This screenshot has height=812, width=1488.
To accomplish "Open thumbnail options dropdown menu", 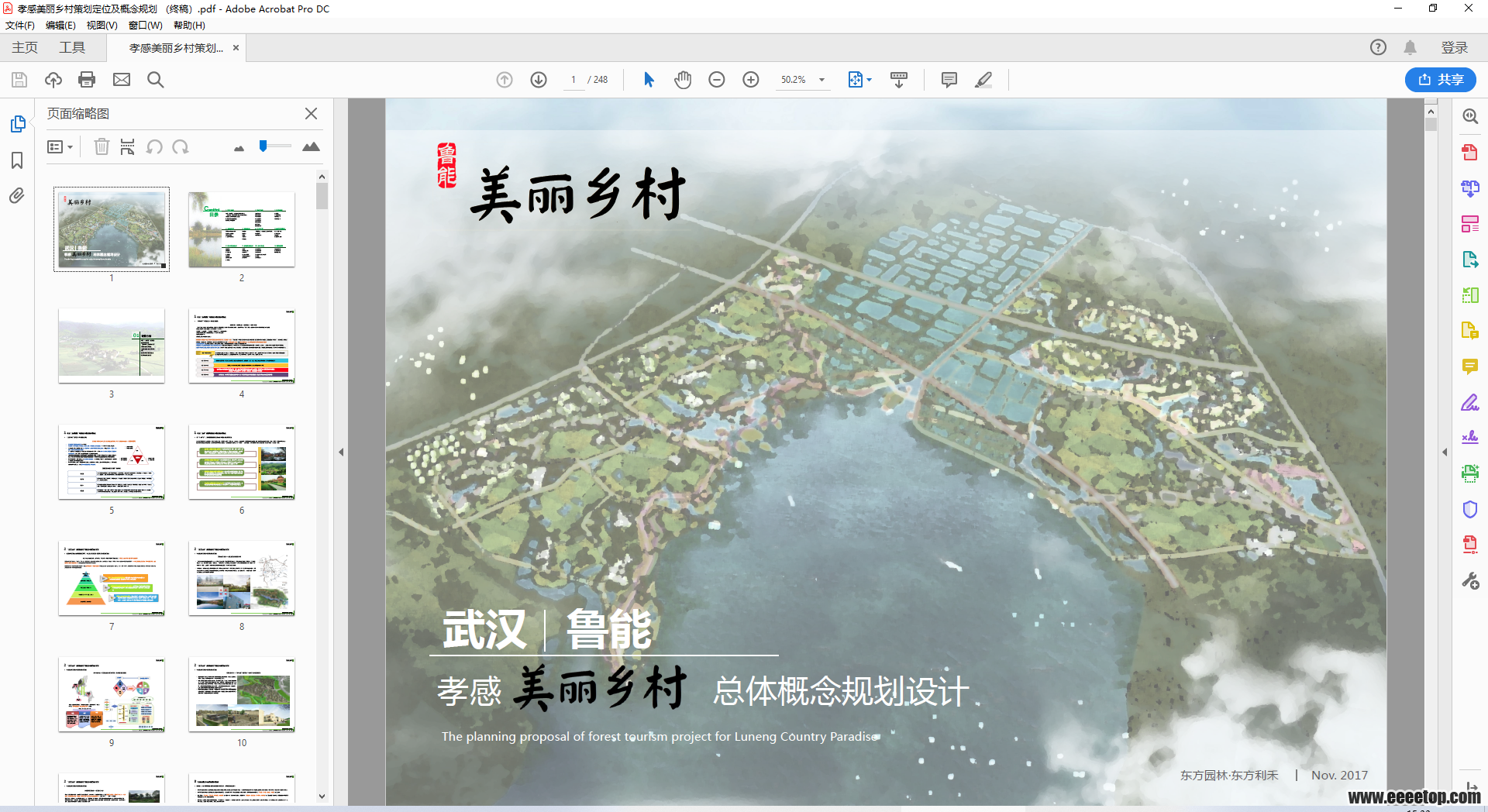I will (x=60, y=146).
